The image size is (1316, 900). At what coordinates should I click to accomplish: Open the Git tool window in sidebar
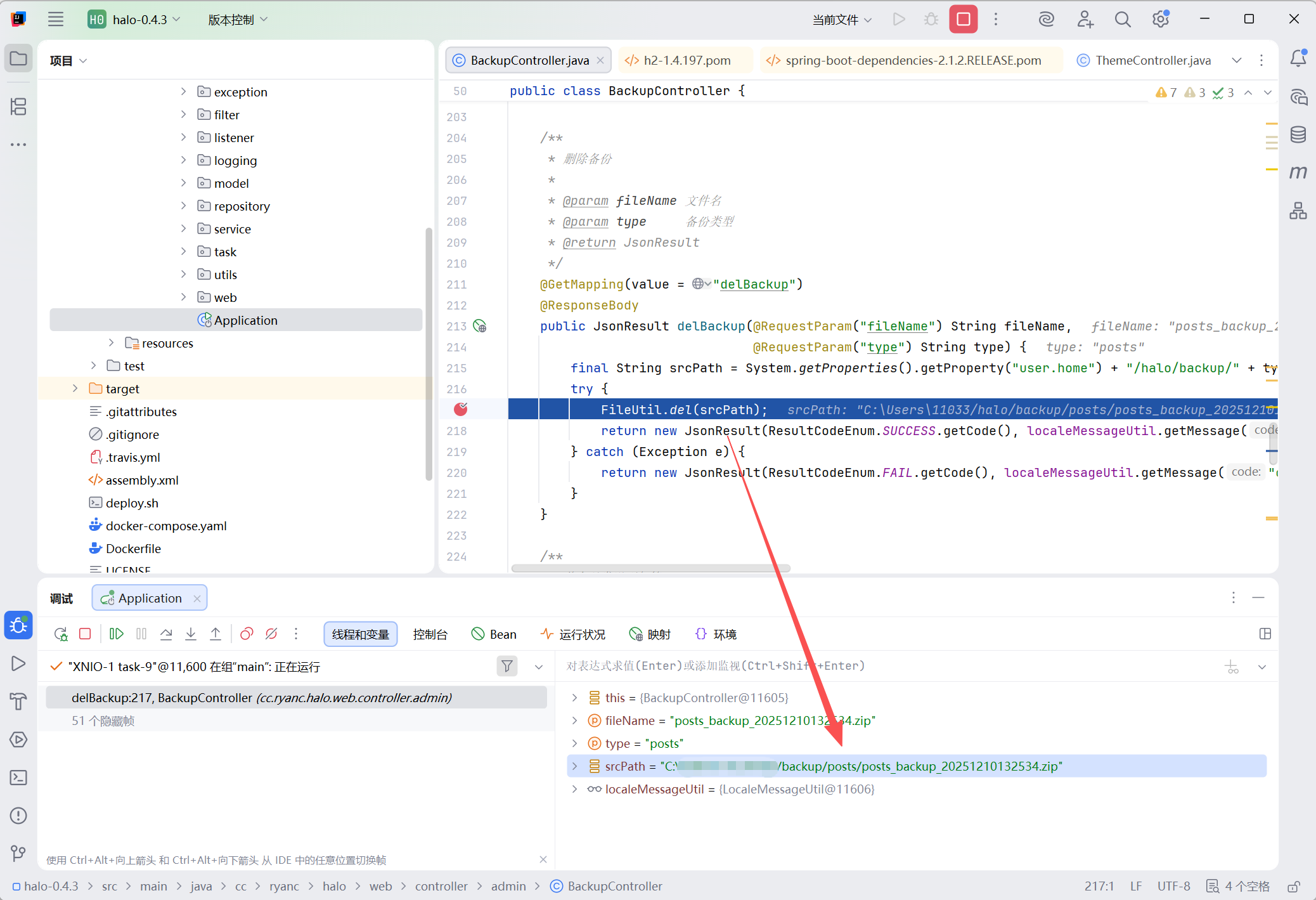[18, 853]
